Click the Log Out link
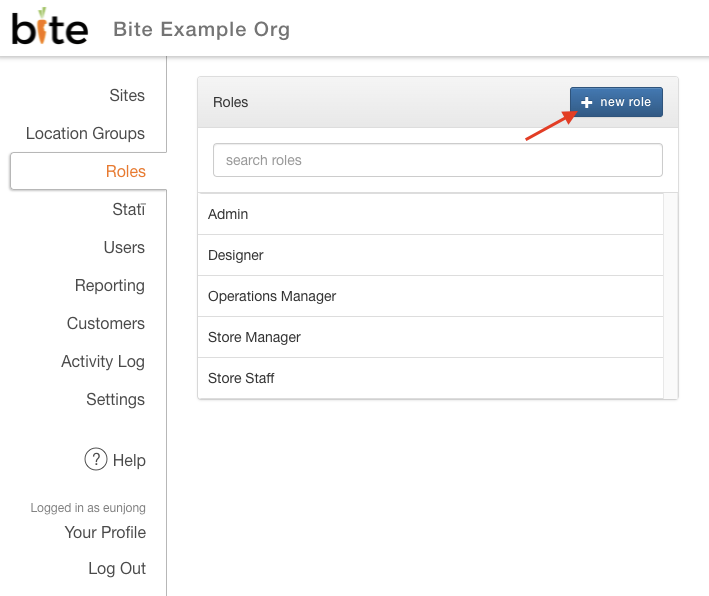 pyautogui.click(x=117, y=569)
